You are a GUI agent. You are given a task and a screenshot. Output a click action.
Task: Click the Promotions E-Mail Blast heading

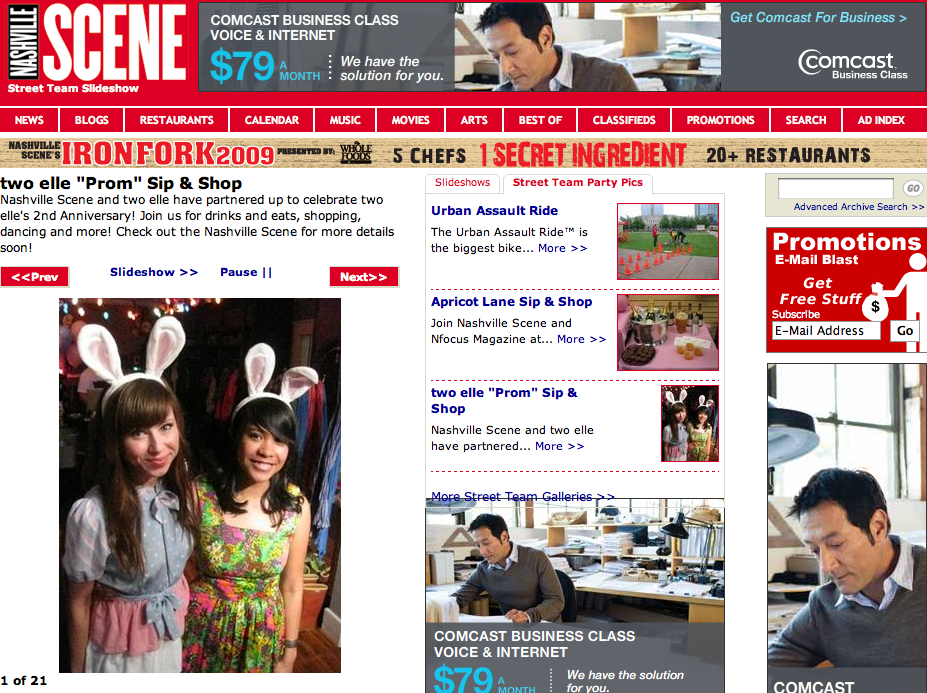pos(846,248)
